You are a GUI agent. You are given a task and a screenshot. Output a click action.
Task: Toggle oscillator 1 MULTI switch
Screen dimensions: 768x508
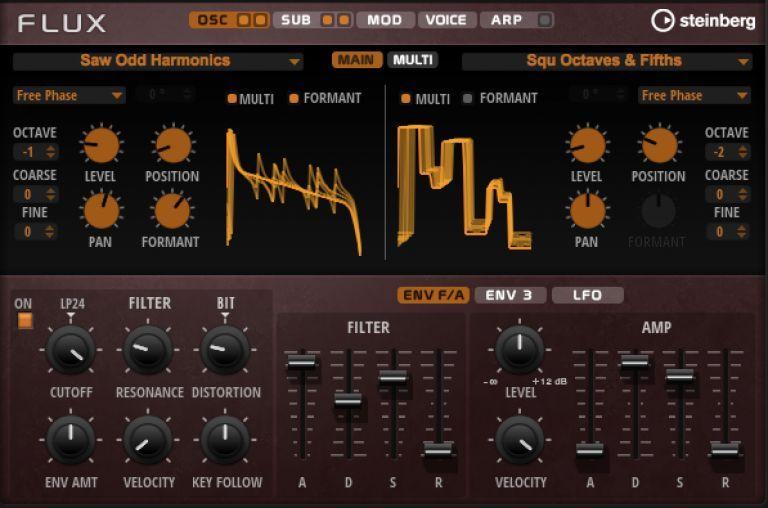(x=232, y=98)
